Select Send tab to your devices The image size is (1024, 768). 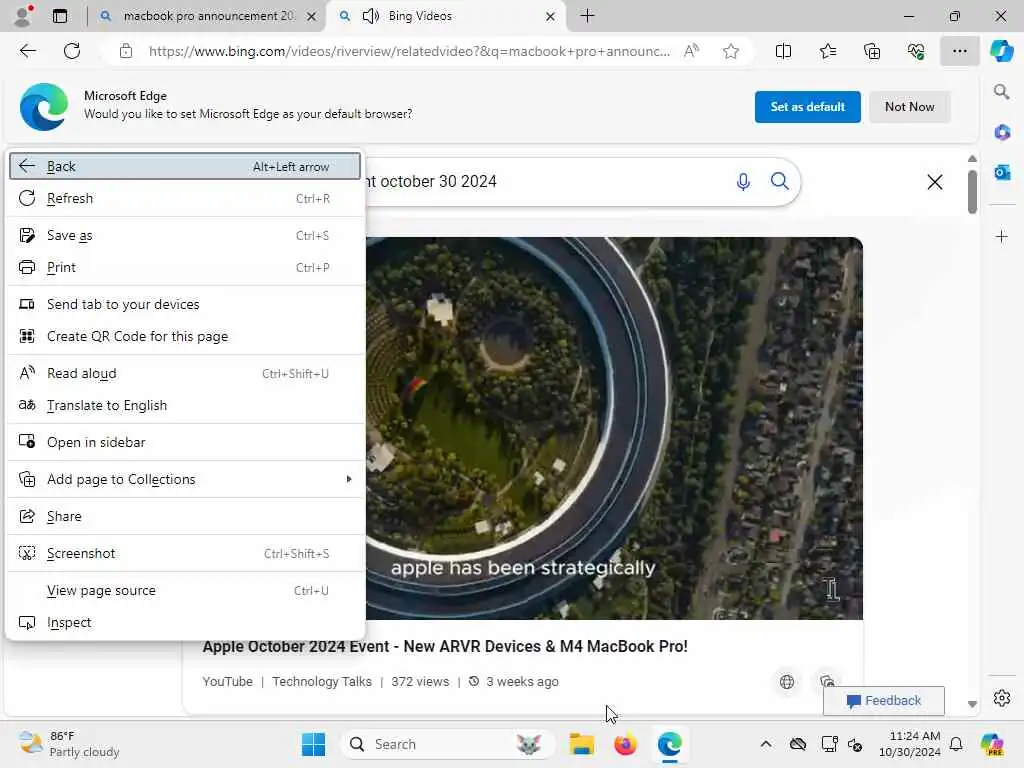click(x=185, y=304)
